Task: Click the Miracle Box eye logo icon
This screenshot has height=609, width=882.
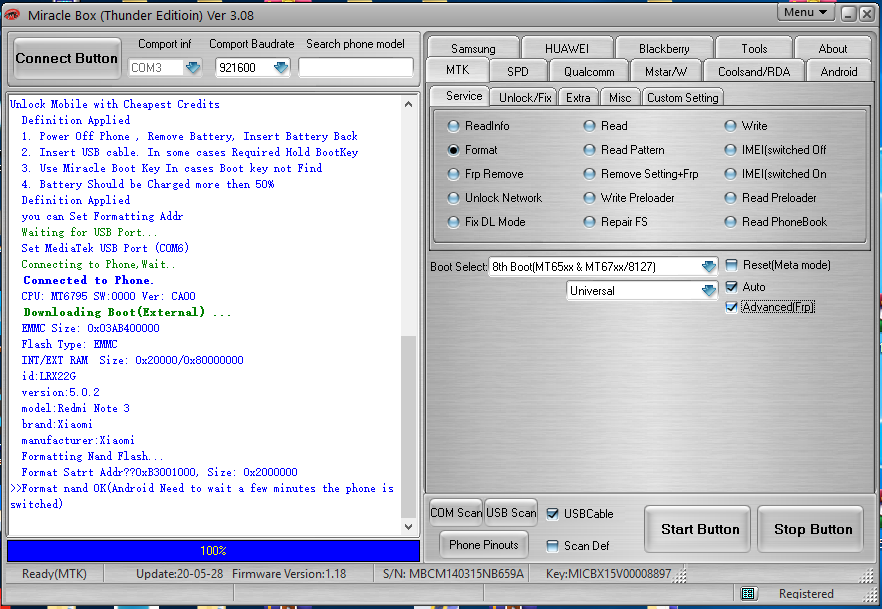Action: [x=12, y=15]
